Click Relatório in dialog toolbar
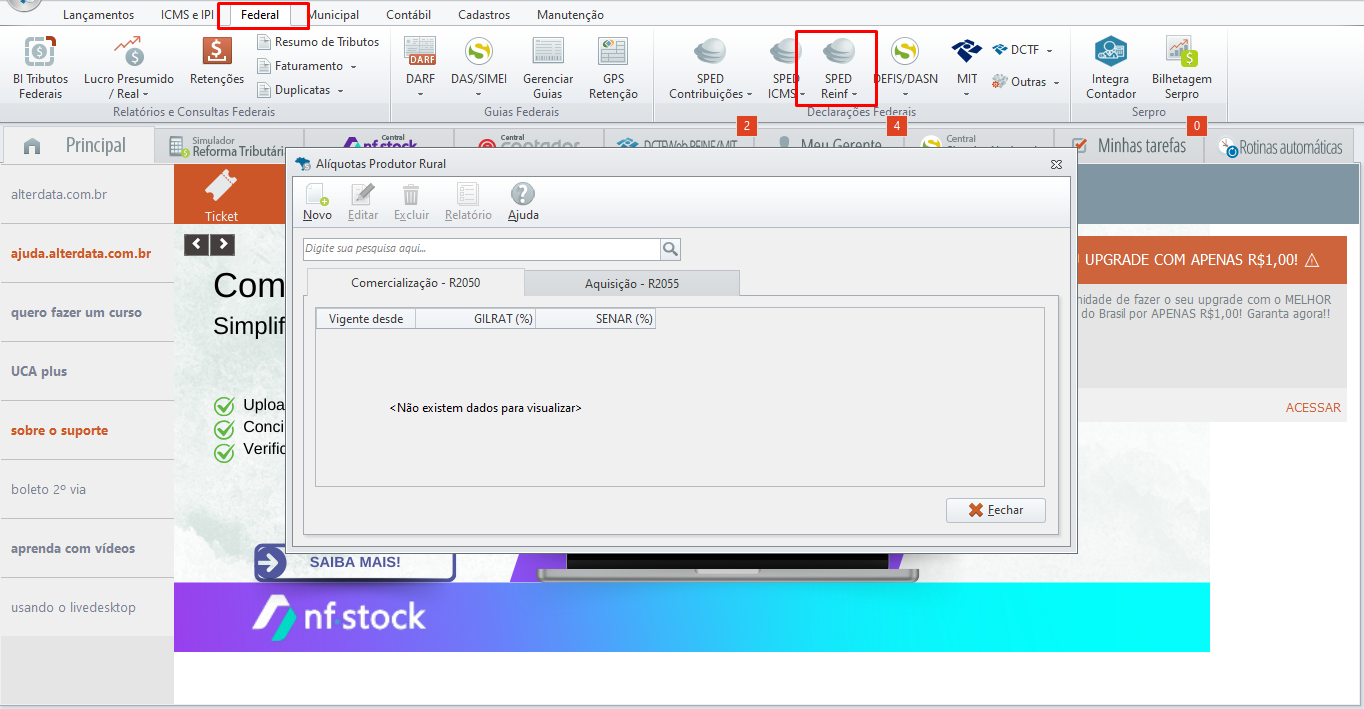1364x709 pixels. [x=468, y=202]
